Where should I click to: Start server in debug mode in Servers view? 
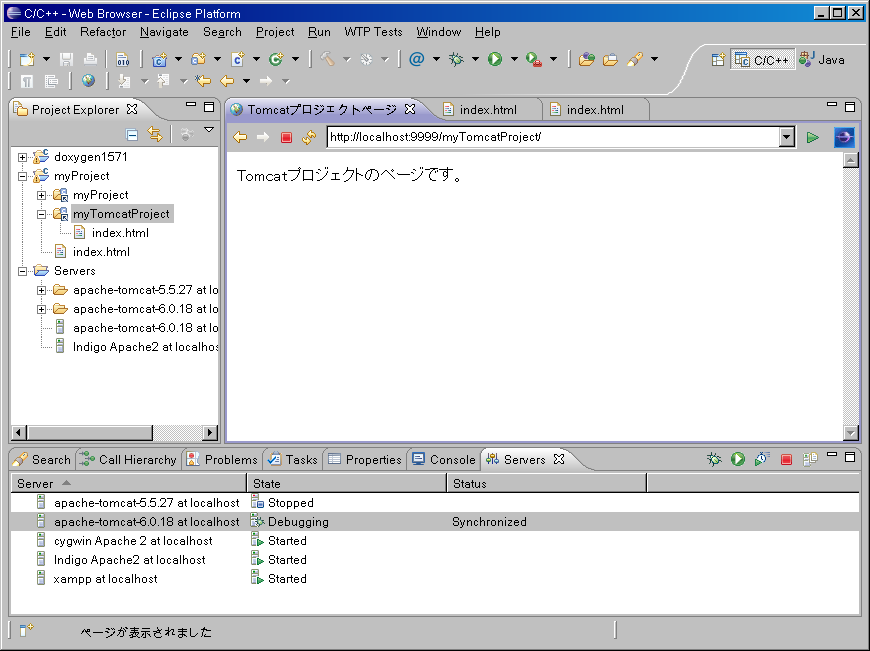tap(714, 459)
